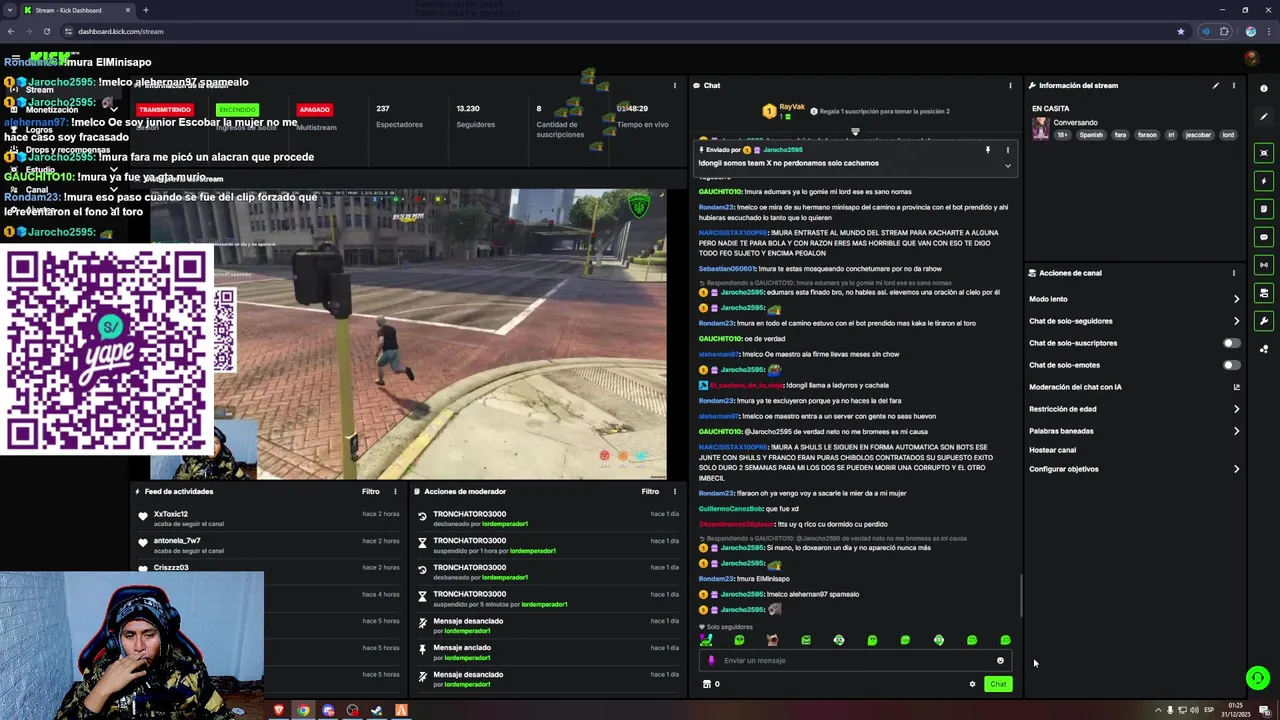Image resolution: width=1280 pixels, height=720 pixels.
Task: Open a new browser tab
Action: click(146, 10)
